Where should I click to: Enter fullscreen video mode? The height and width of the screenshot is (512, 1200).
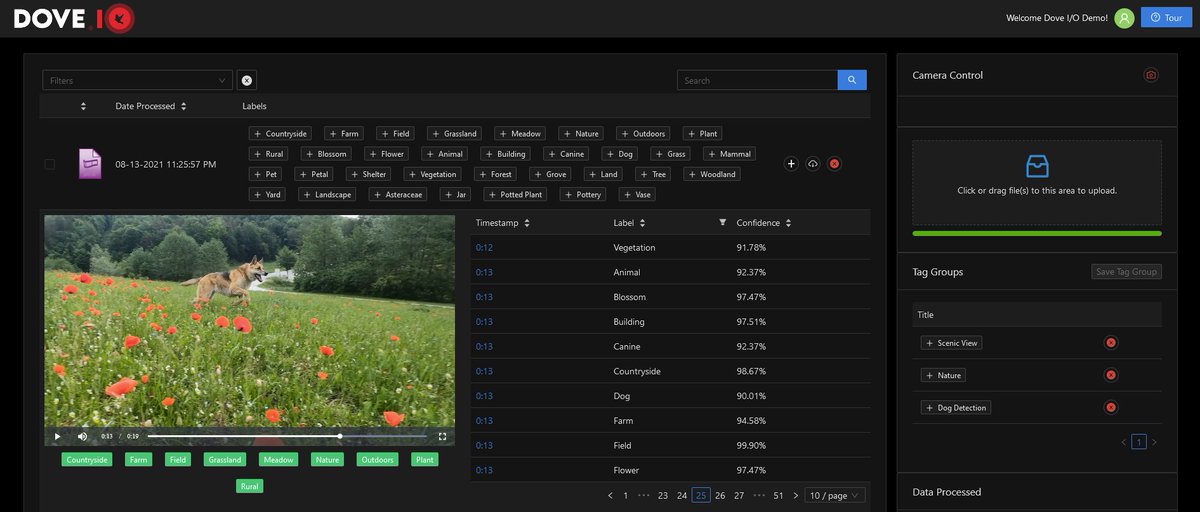pyautogui.click(x=442, y=436)
